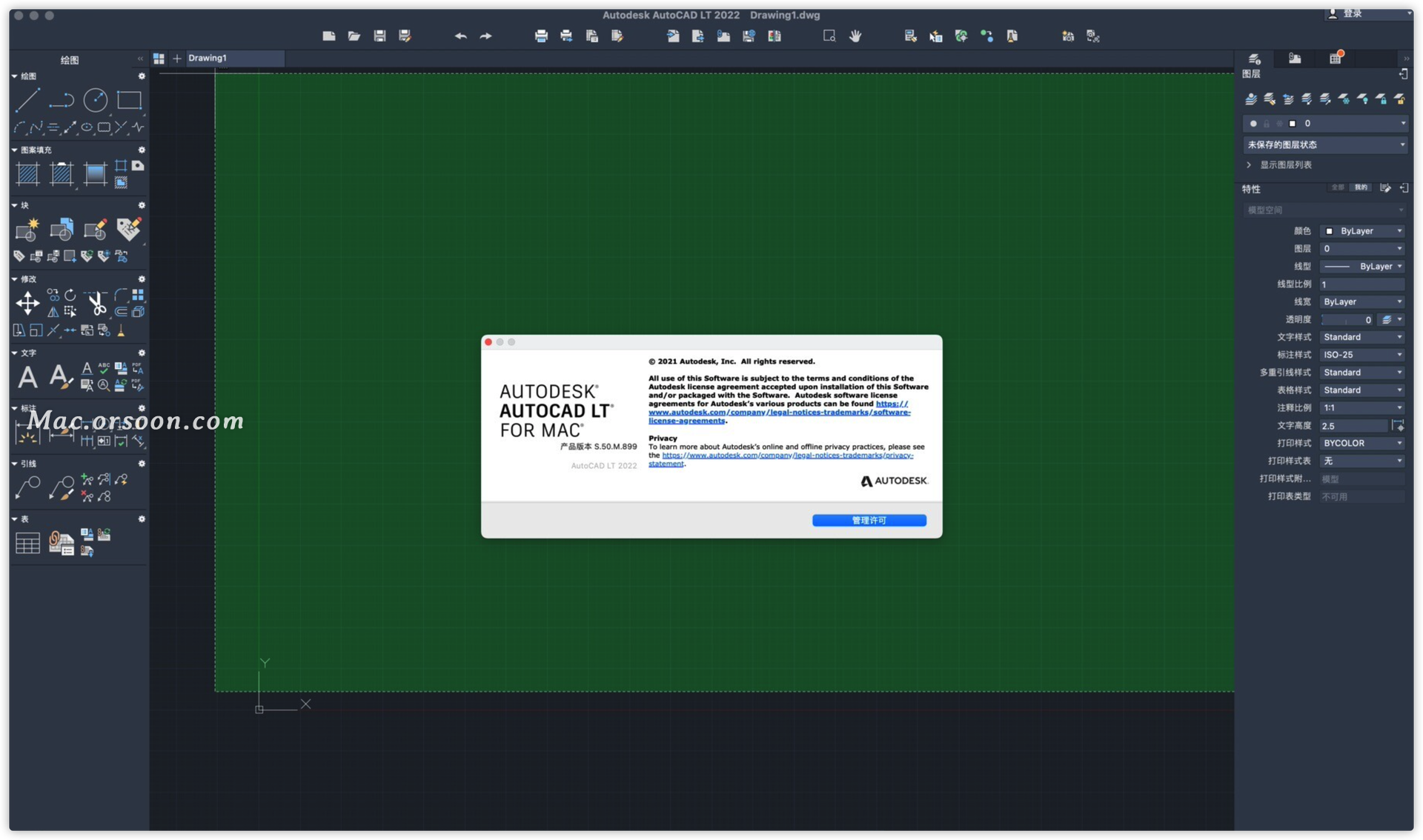This screenshot has width=1423, height=840.
Task: Click the 管理许可 button
Action: tap(869, 521)
